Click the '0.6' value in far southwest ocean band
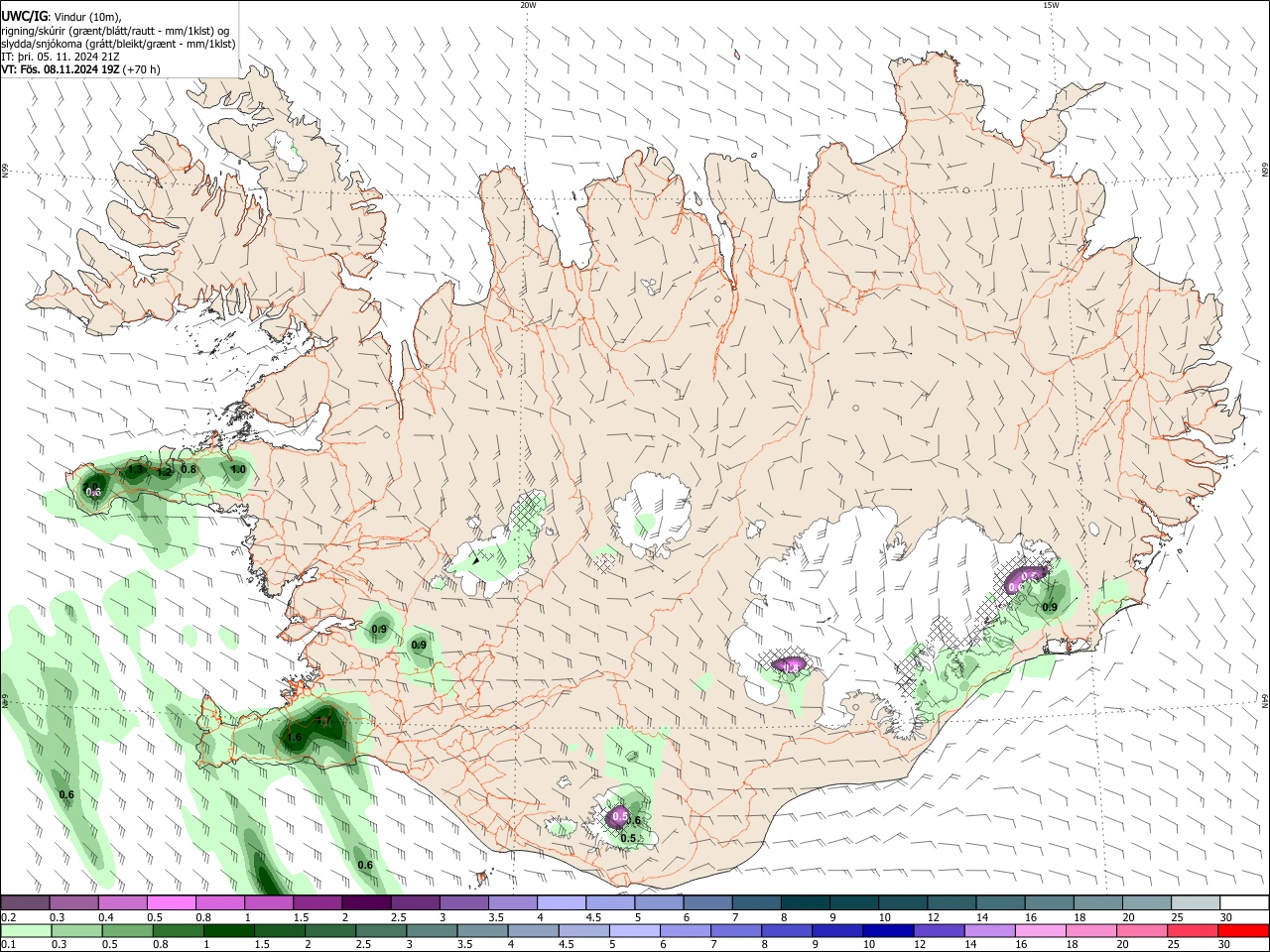The height and width of the screenshot is (952, 1270). pyautogui.click(x=66, y=795)
